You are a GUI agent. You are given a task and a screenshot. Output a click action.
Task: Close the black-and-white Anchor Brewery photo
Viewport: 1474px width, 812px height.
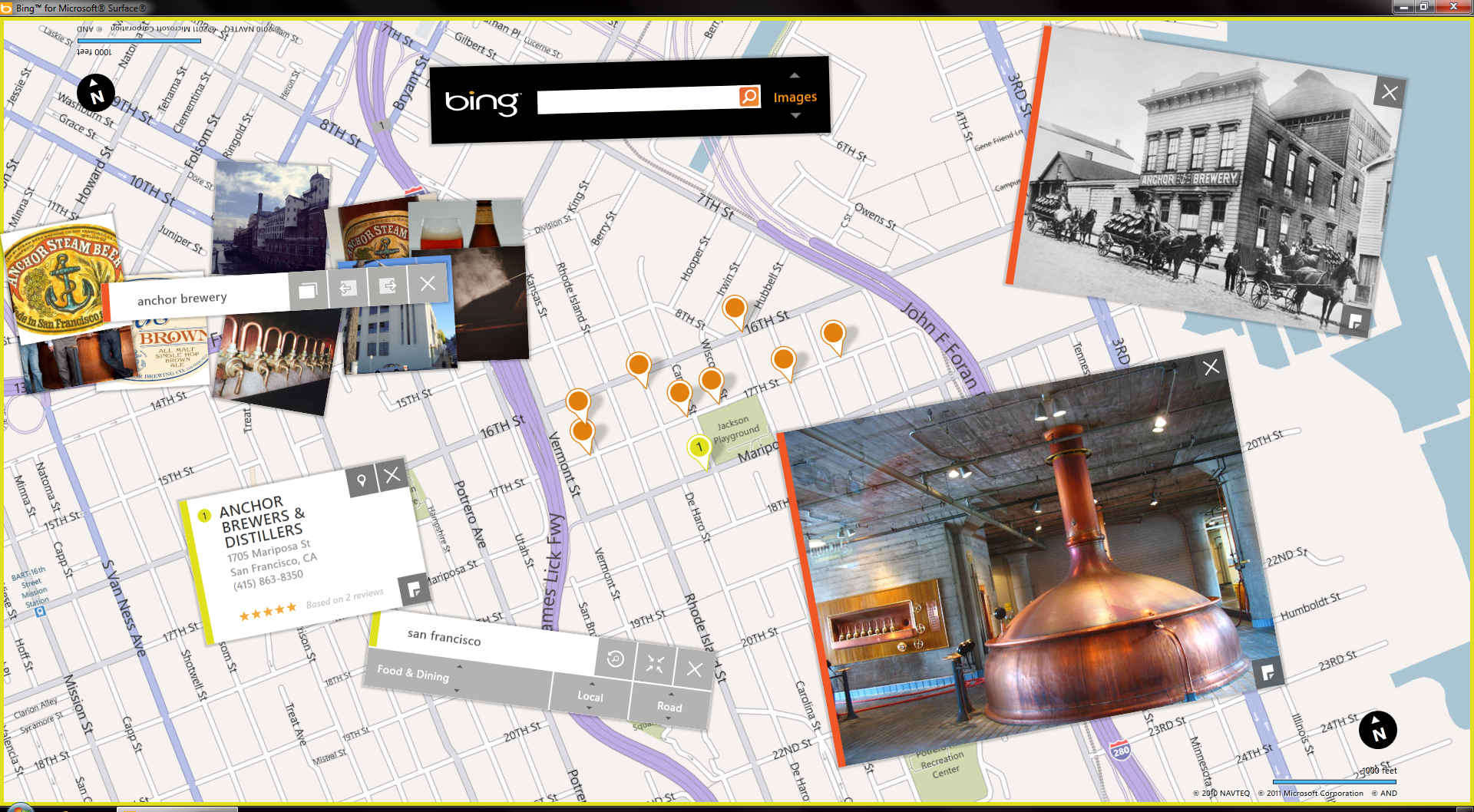pyautogui.click(x=1389, y=93)
